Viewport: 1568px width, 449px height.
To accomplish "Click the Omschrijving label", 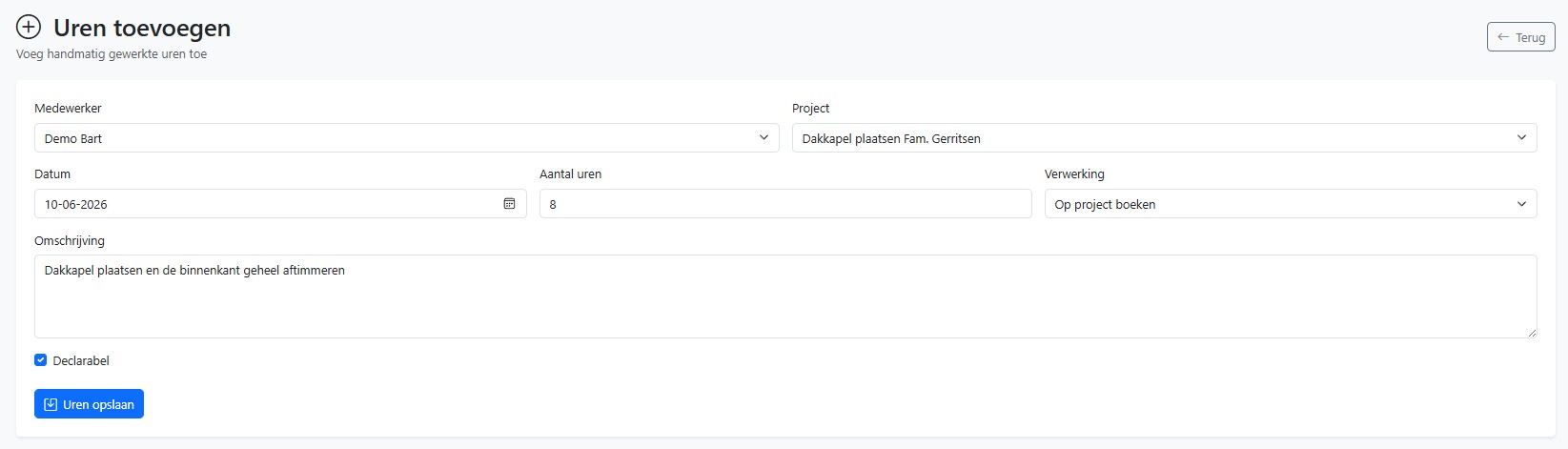I will click(x=70, y=240).
